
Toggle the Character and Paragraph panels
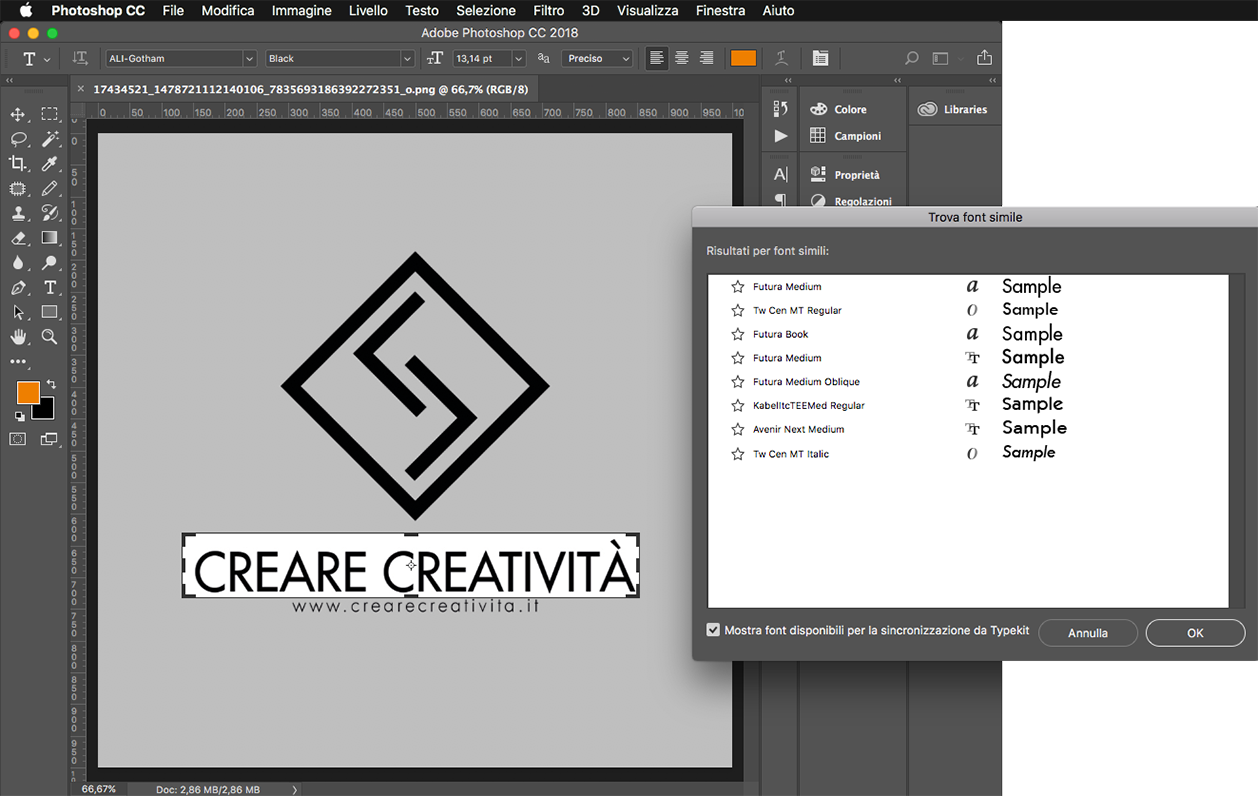pos(820,59)
